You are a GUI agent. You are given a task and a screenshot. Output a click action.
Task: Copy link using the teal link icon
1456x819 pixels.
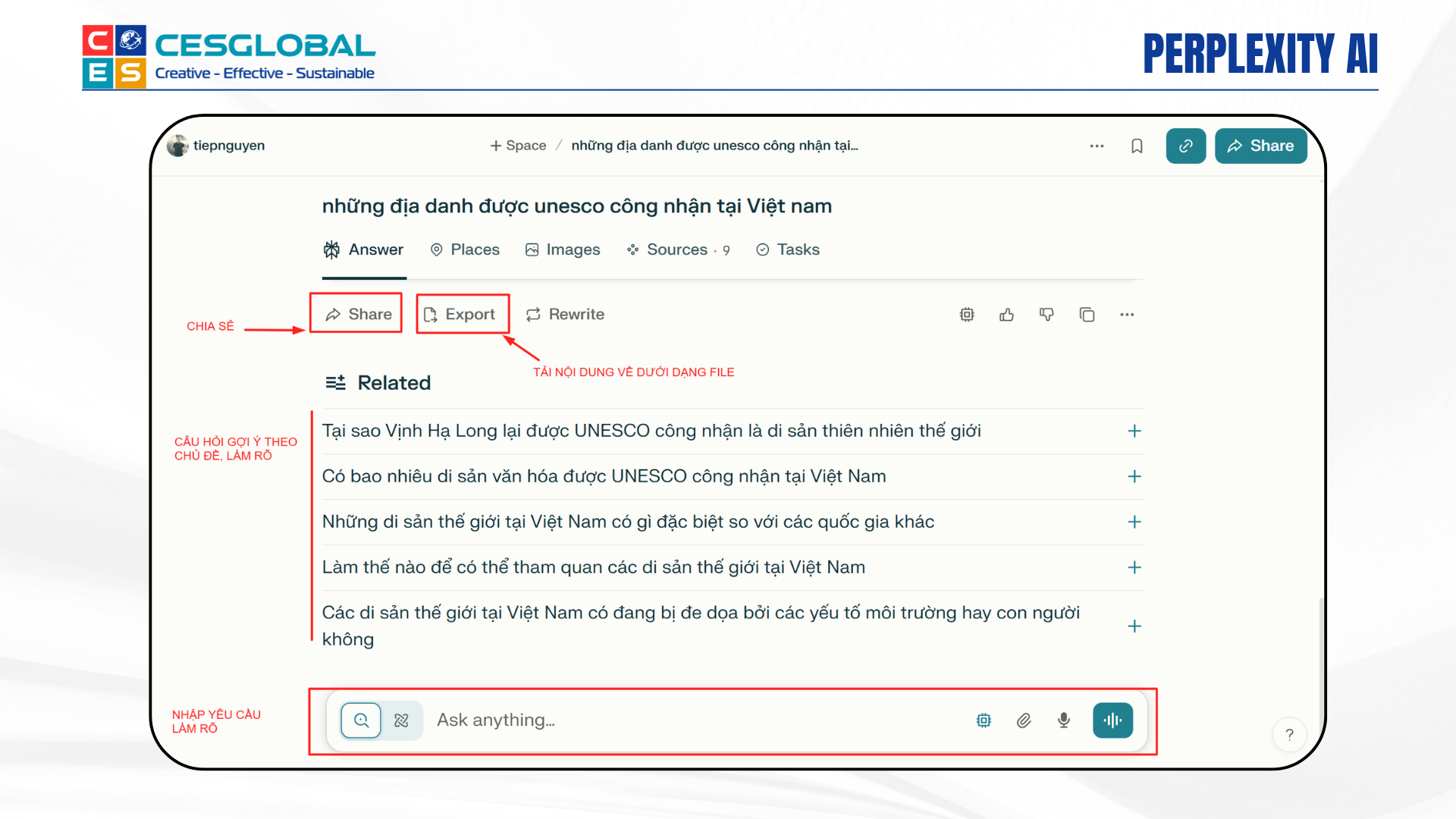(1186, 146)
